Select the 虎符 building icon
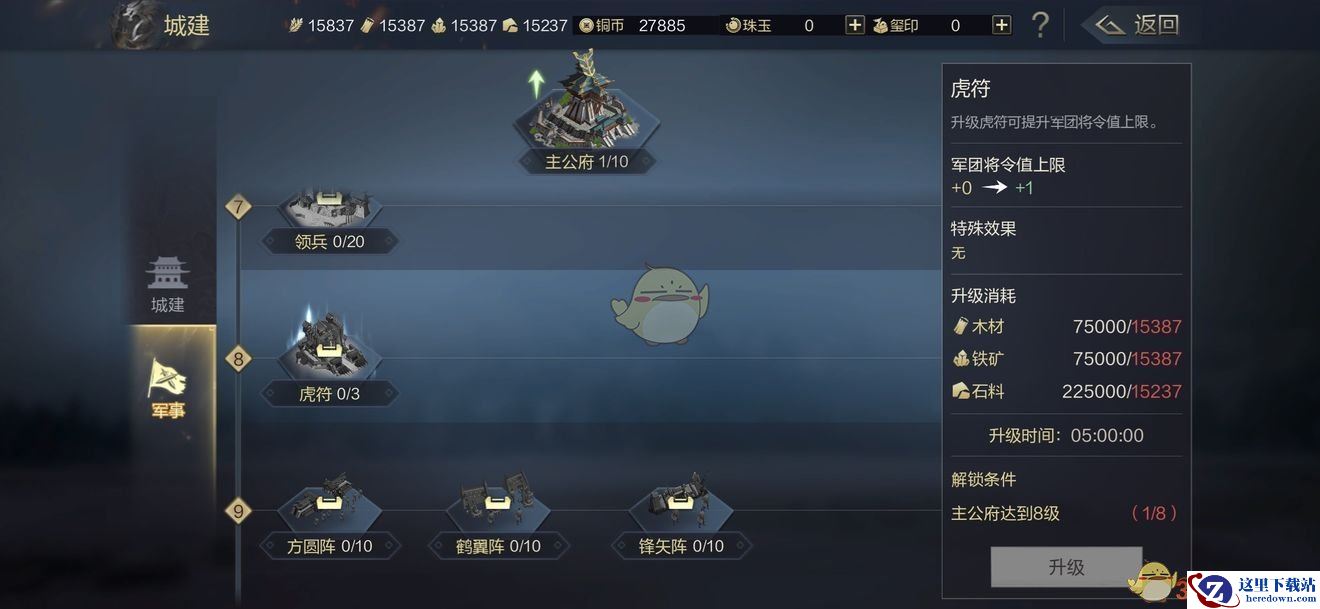This screenshot has height=609, width=1320. (x=330, y=345)
